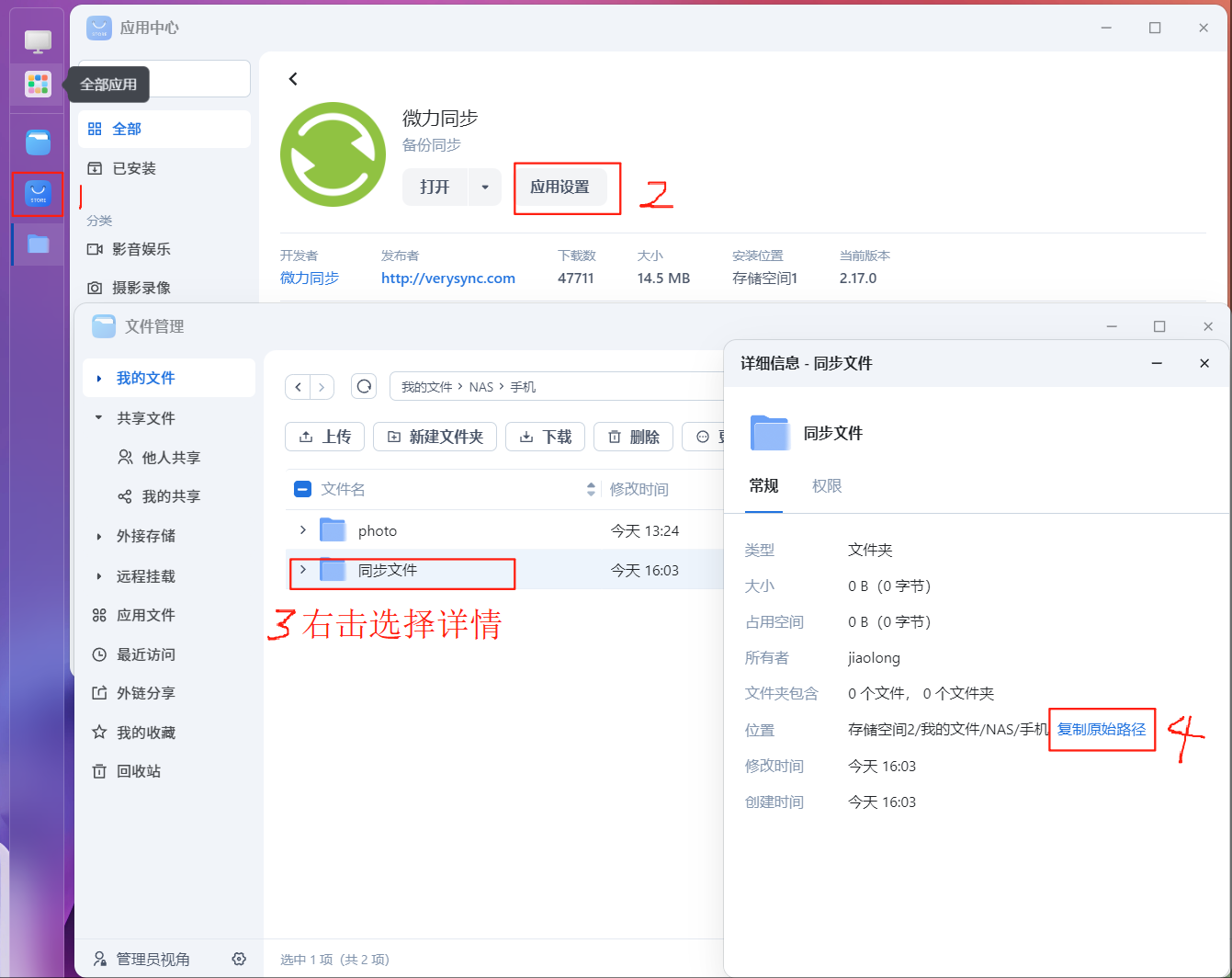Click the navigate back arrow in file manager
Image resolution: width=1232 pixels, height=978 pixels.
pos(298,387)
